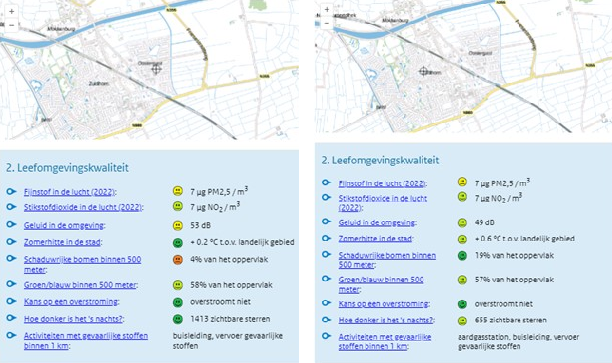Image resolution: width=612 pixels, height=363 pixels.
Task: Click the left panel '2. Leefomgevingskwaliteit' heading
Action: click(67, 168)
